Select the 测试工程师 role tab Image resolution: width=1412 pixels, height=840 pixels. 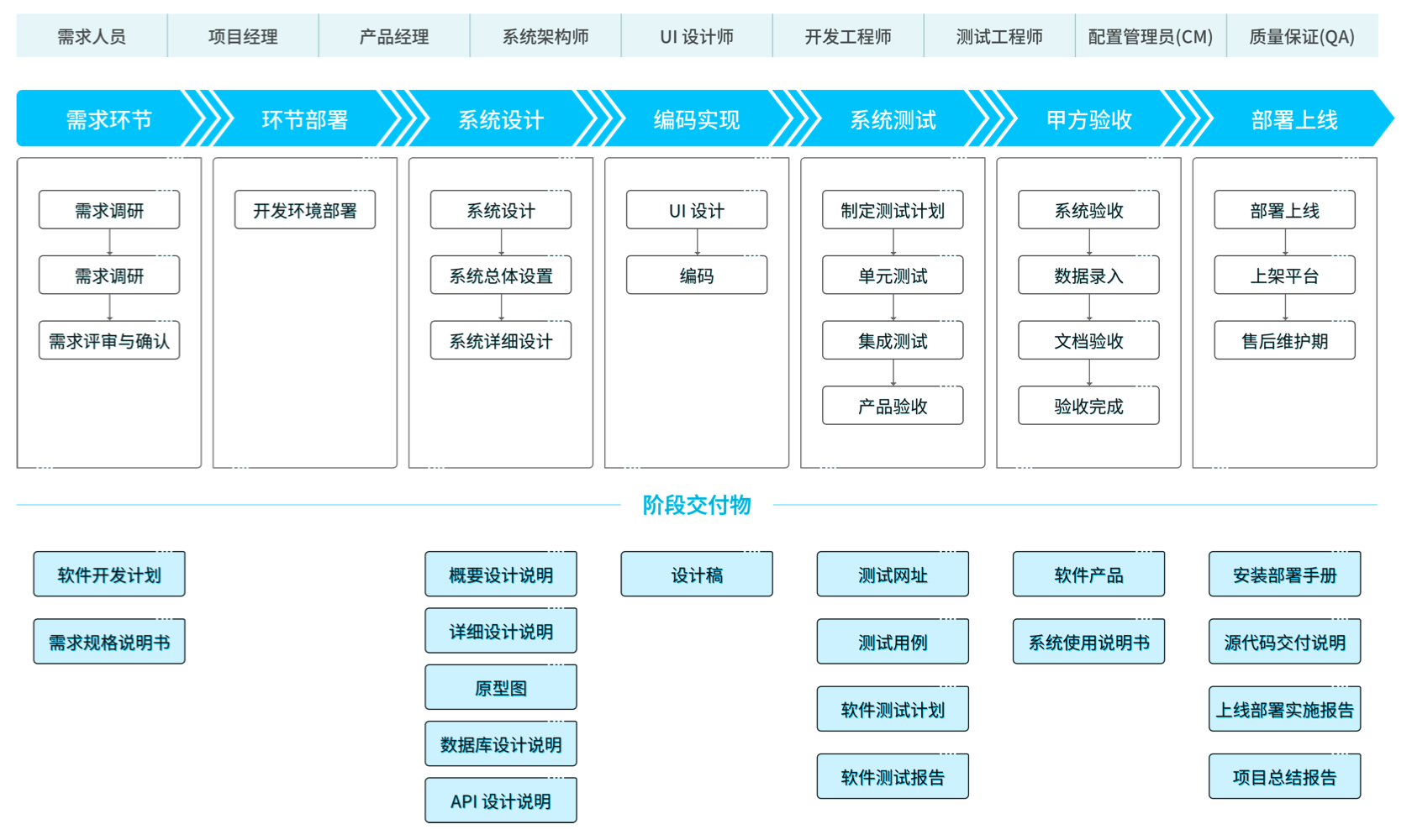999,36
